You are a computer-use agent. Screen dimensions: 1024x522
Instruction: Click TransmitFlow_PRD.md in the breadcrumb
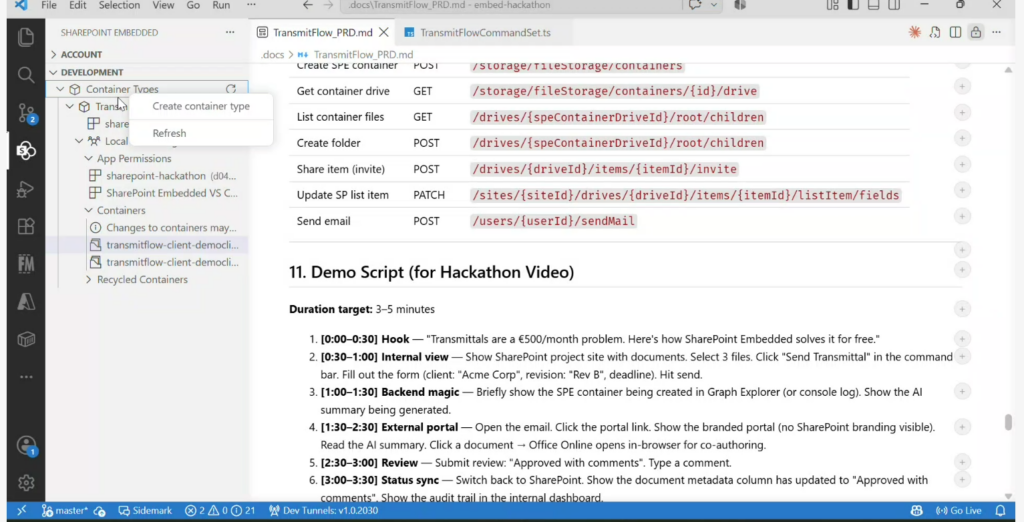click(x=363, y=55)
